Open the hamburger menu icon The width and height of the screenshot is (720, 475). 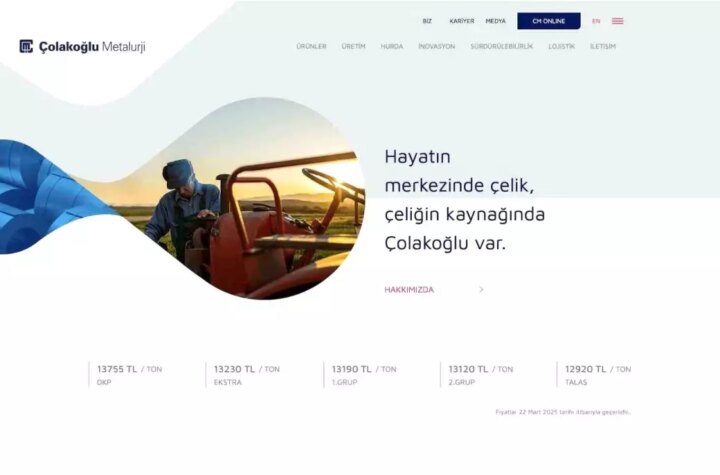point(618,21)
